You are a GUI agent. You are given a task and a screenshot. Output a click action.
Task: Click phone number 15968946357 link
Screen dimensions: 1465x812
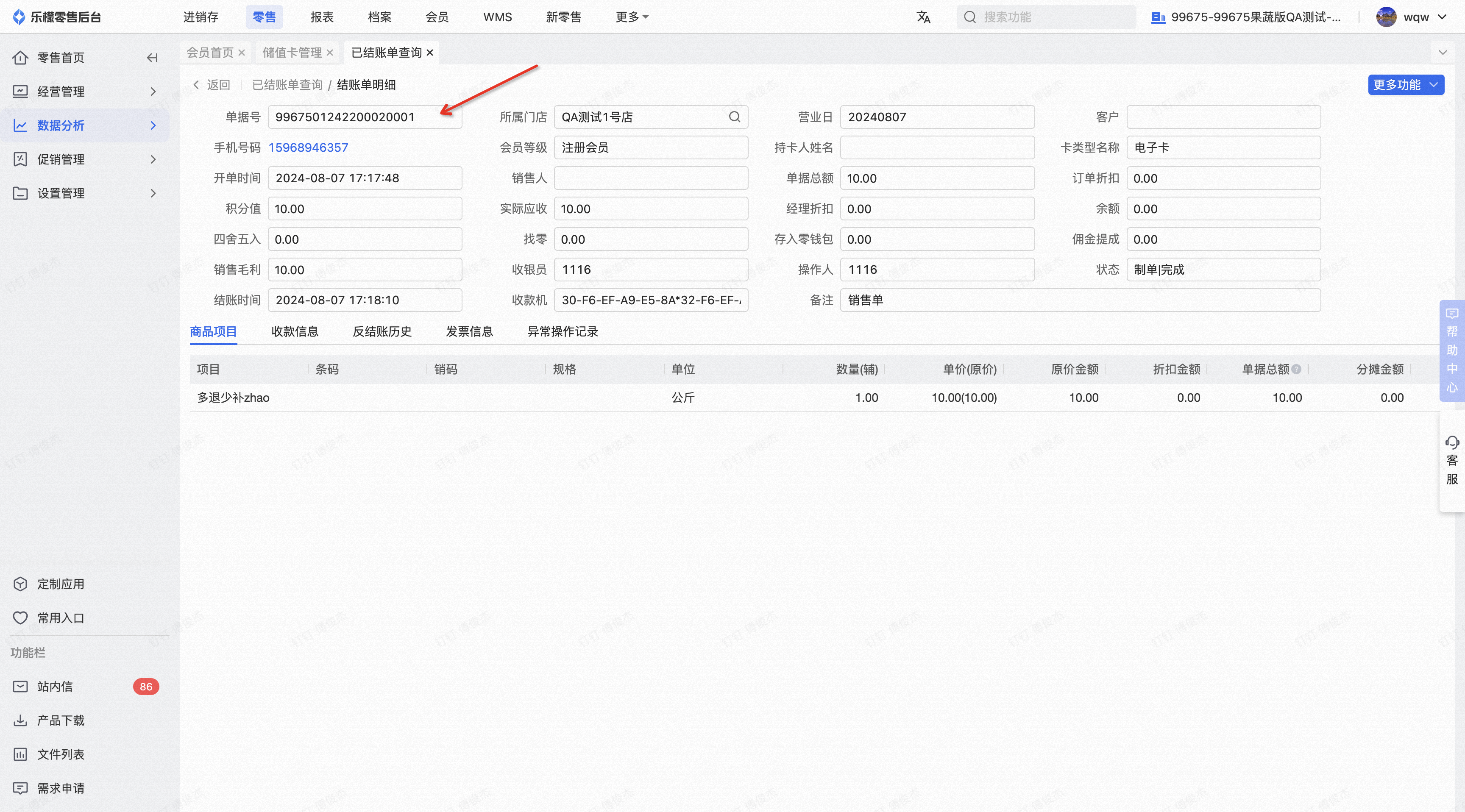point(308,148)
